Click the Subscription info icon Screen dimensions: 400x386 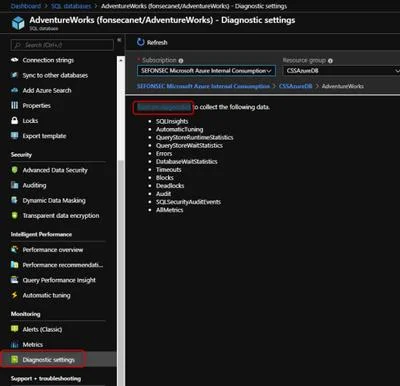click(x=181, y=61)
